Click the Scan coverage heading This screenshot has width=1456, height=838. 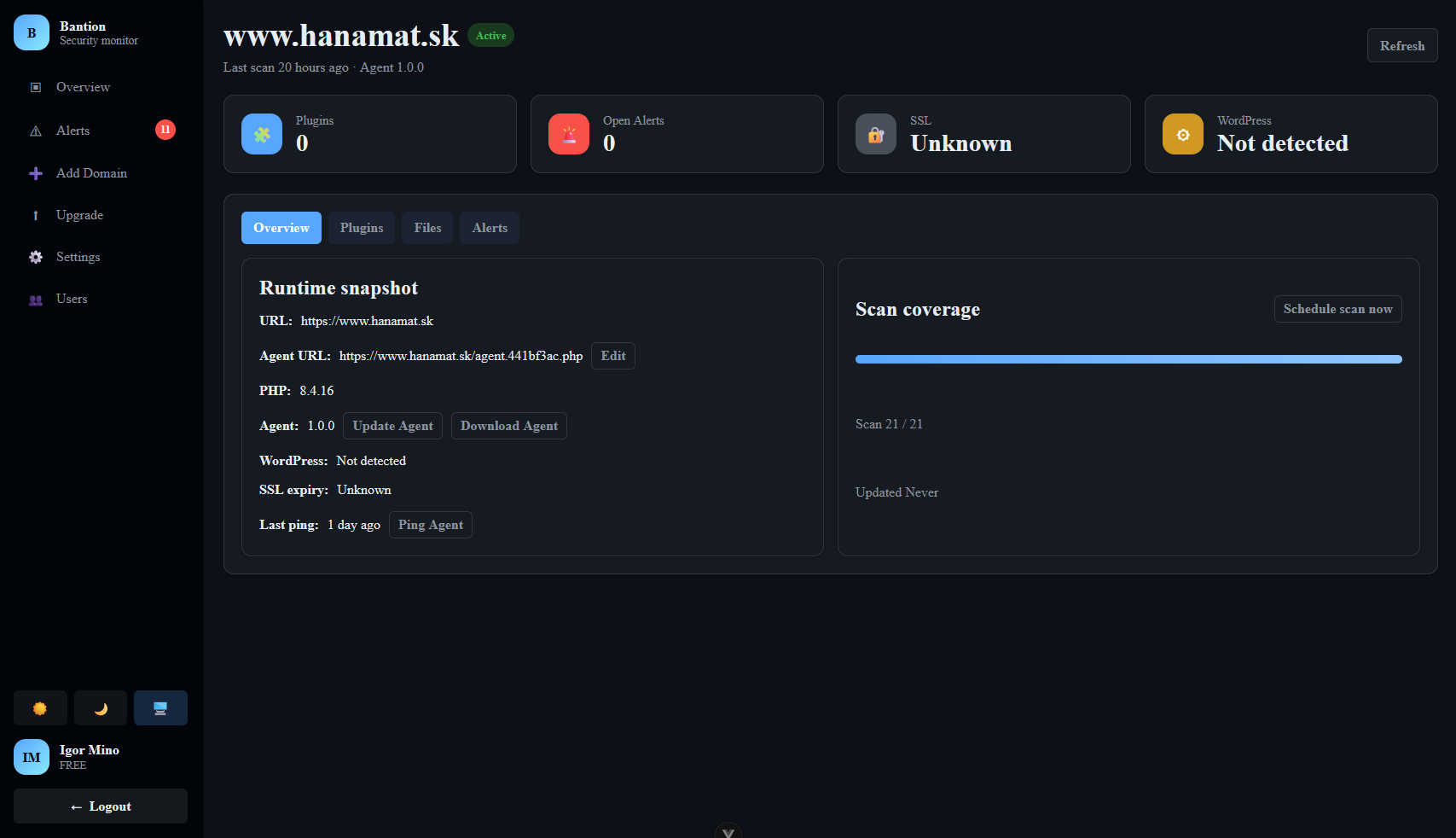click(x=918, y=309)
